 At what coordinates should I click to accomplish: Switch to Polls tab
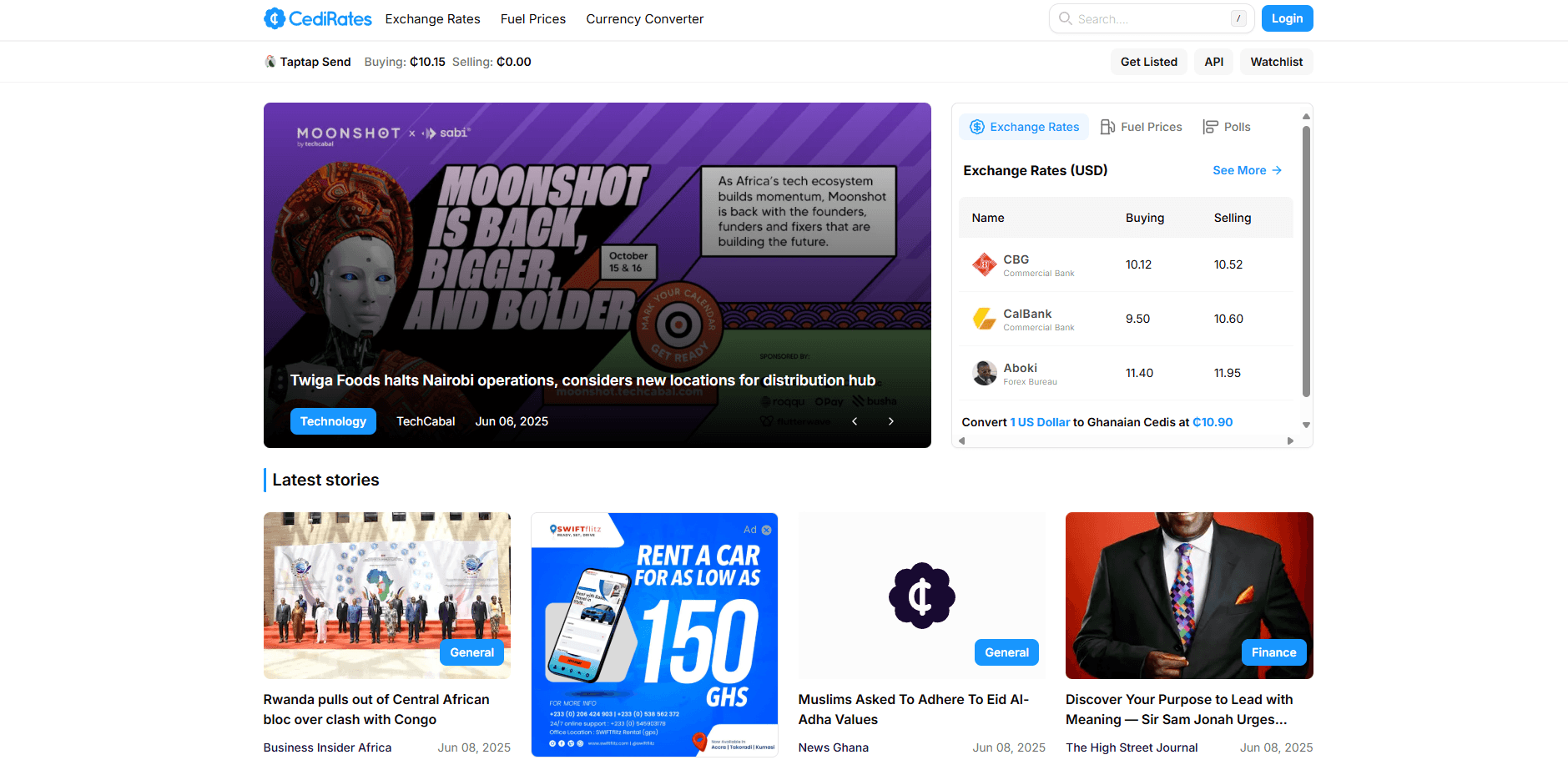pos(1226,127)
